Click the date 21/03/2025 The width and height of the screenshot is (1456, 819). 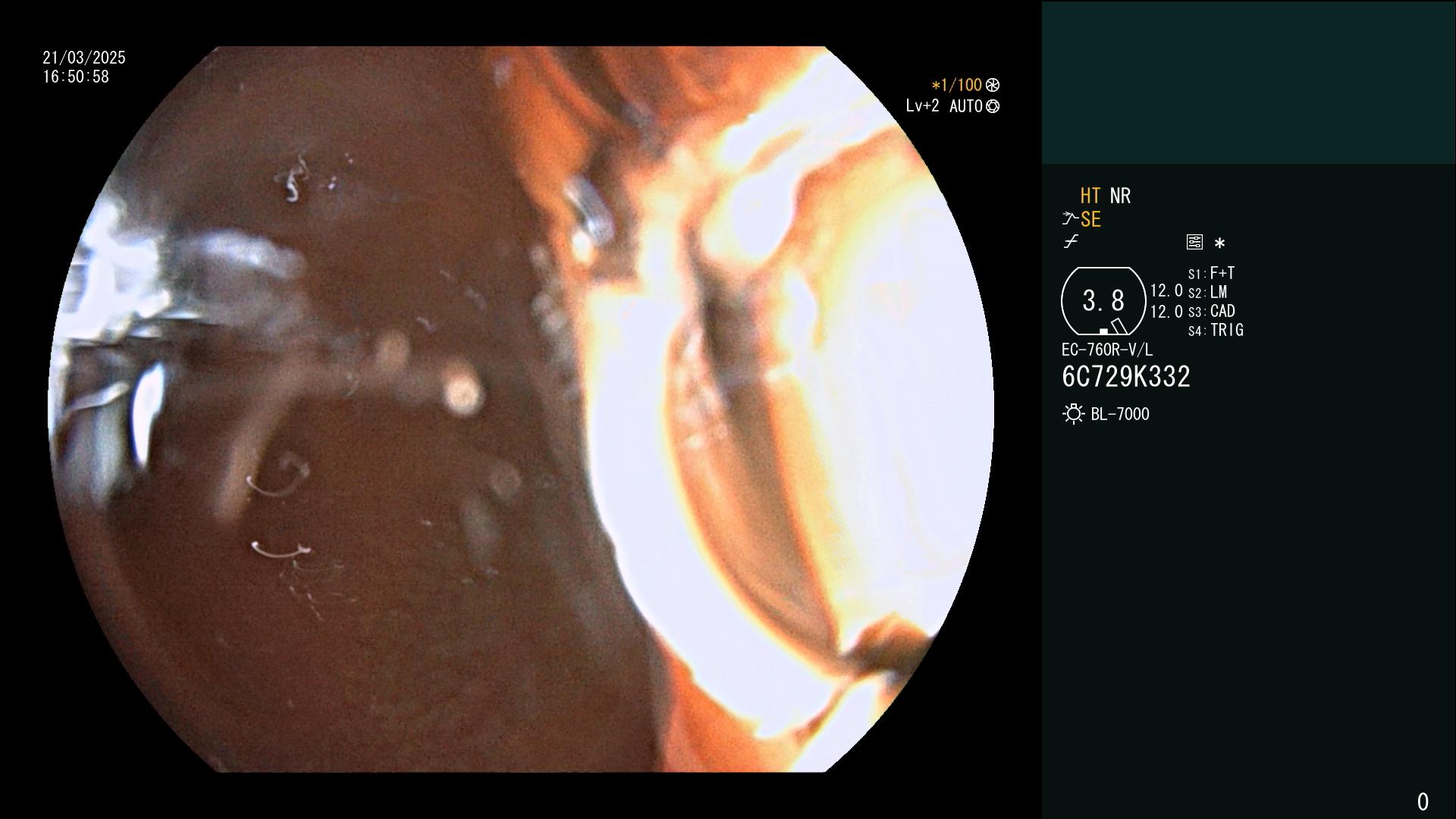pos(84,58)
